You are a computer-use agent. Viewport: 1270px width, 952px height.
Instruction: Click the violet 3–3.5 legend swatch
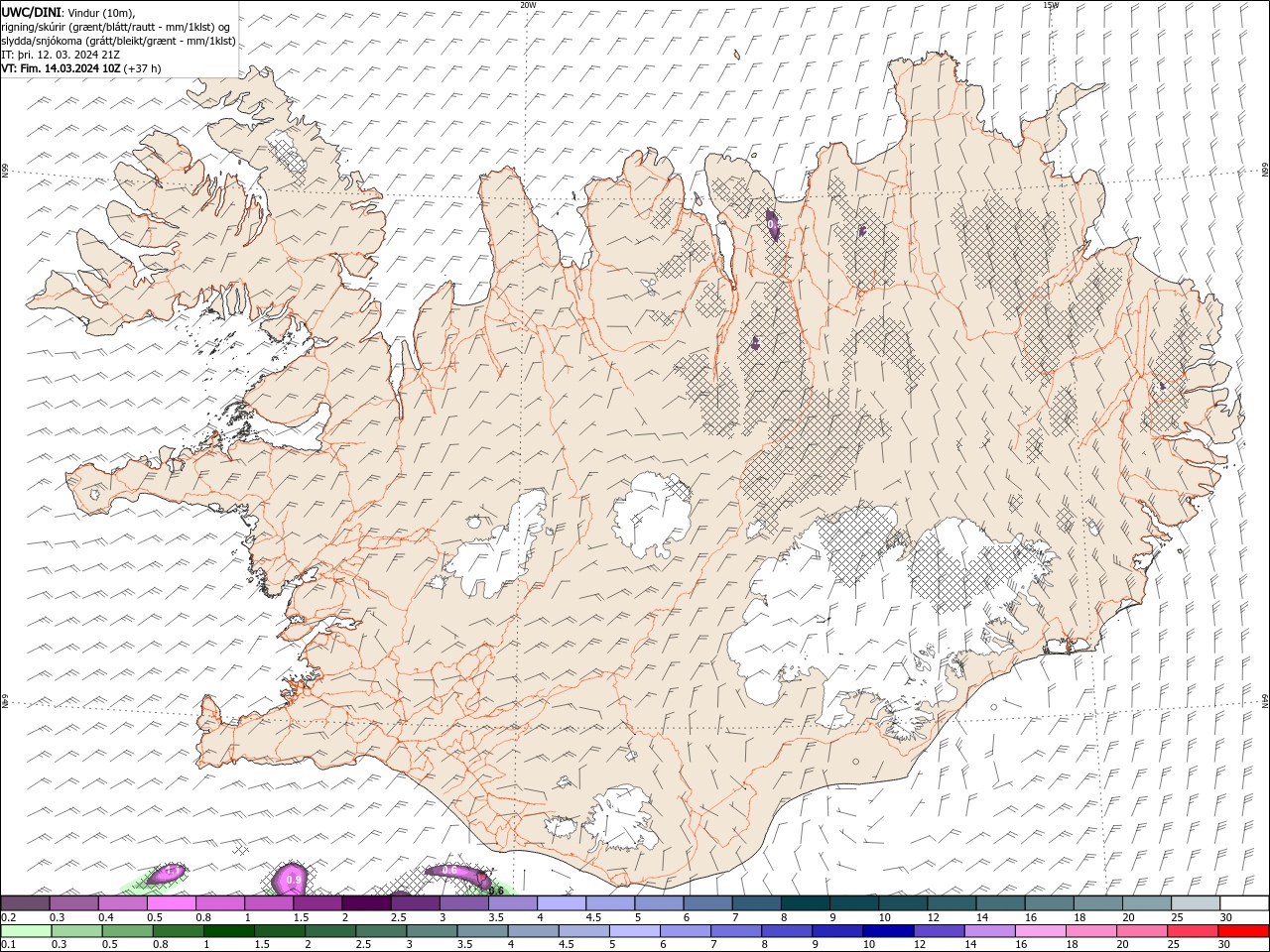point(463,903)
